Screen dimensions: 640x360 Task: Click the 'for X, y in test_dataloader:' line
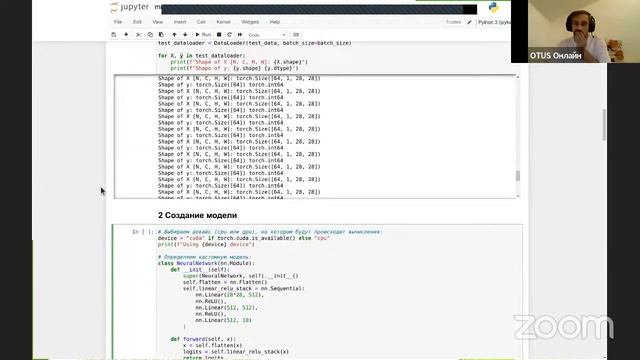(202, 56)
